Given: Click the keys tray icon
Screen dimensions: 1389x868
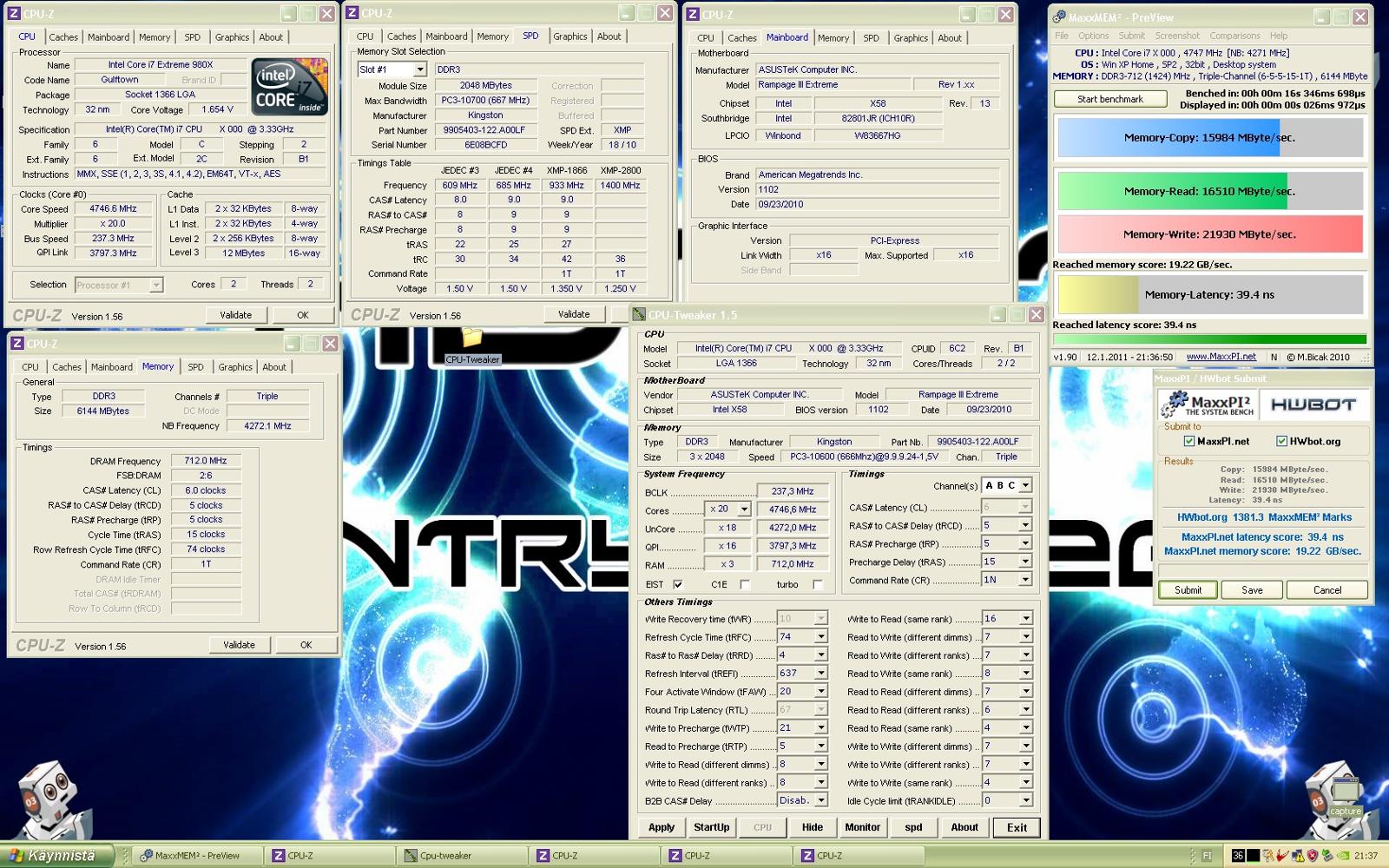Looking at the screenshot, I should tap(1268, 855).
